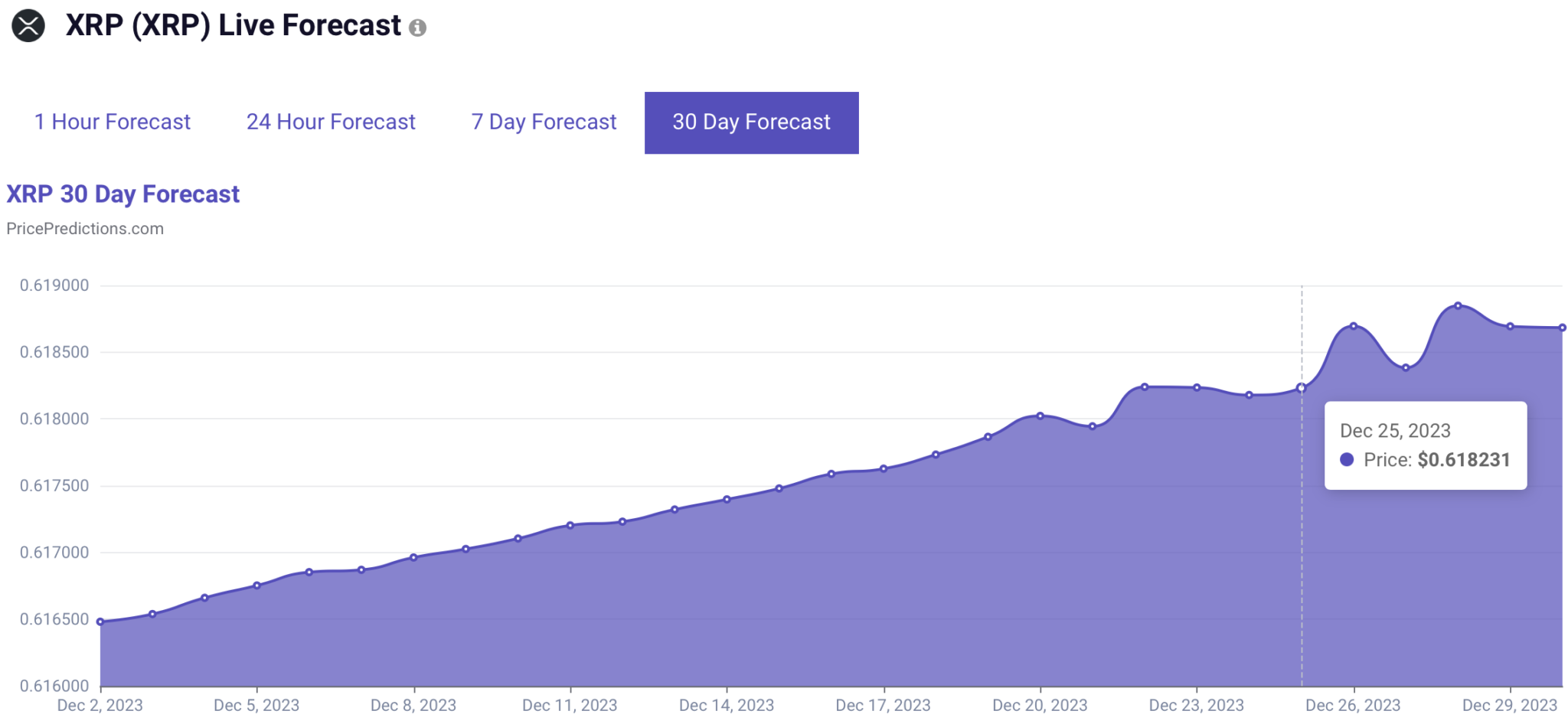Image resolution: width=1568 pixels, height=724 pixels.
Task: Select the 30 Day Forecast tab
Action: point(751,122)
